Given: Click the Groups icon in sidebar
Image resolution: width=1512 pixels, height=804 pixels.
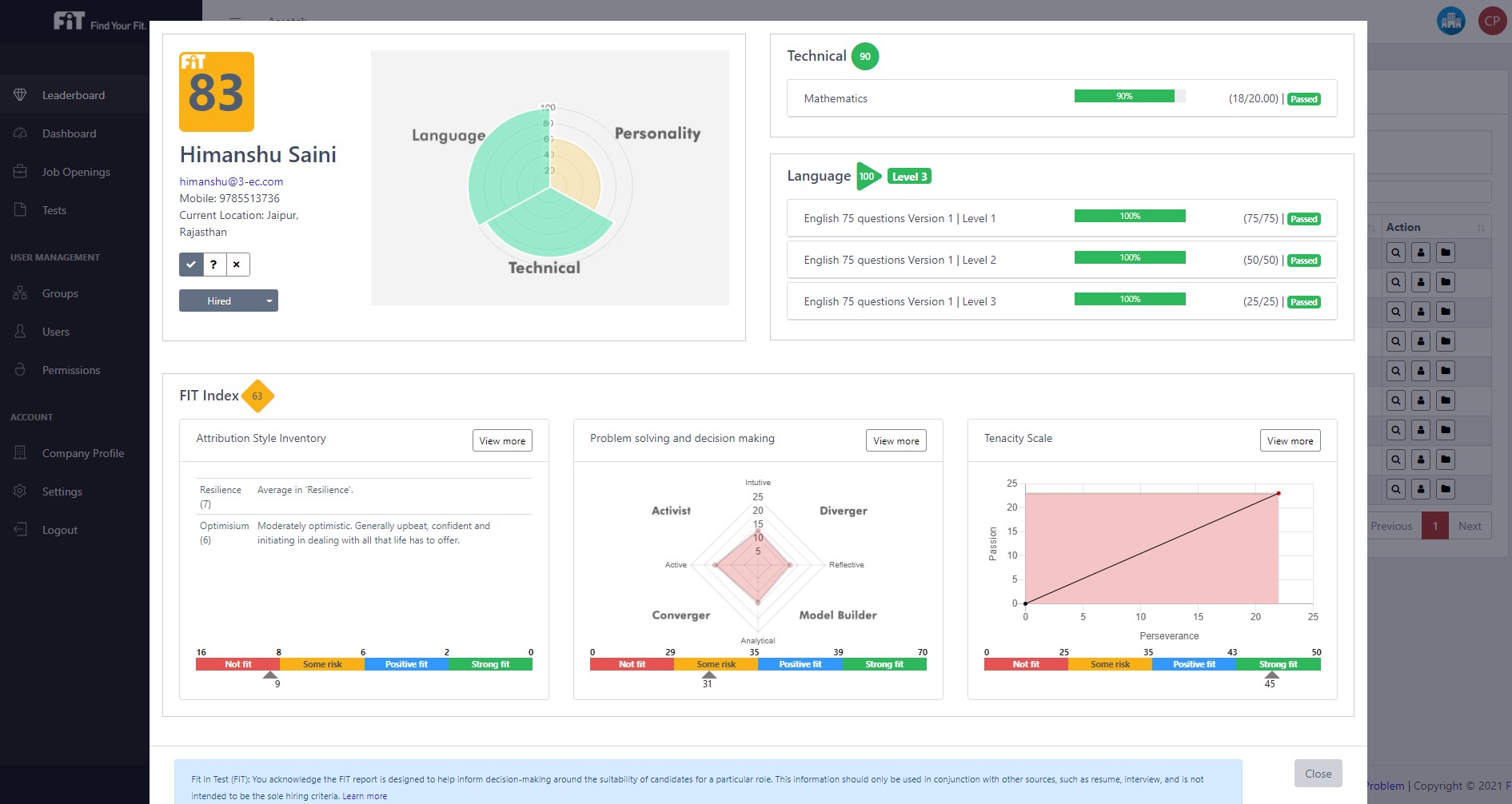Looking at the screenshot, I should click(x=20, y=293).
